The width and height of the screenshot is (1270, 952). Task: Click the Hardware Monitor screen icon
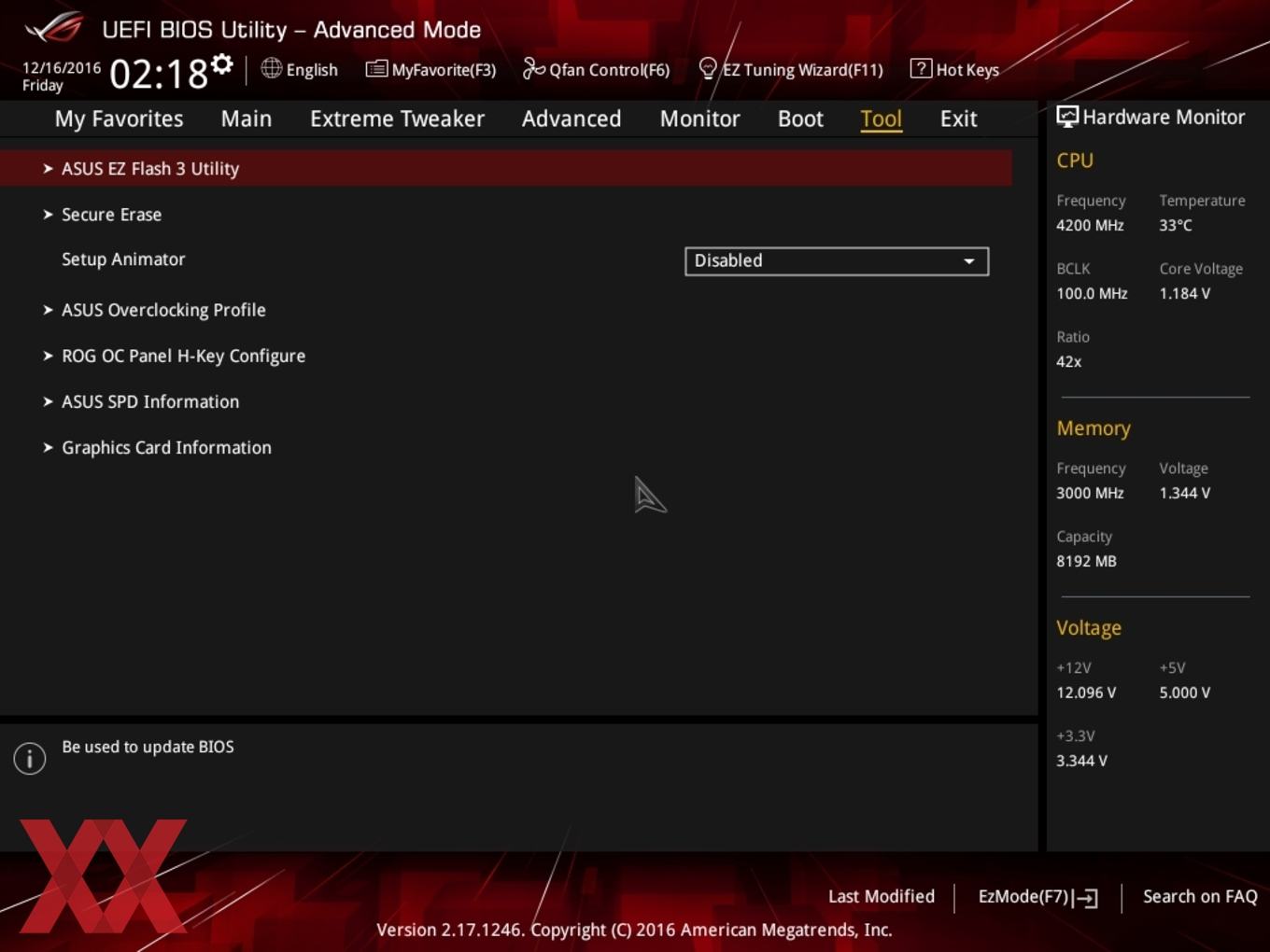[1067, 117]
